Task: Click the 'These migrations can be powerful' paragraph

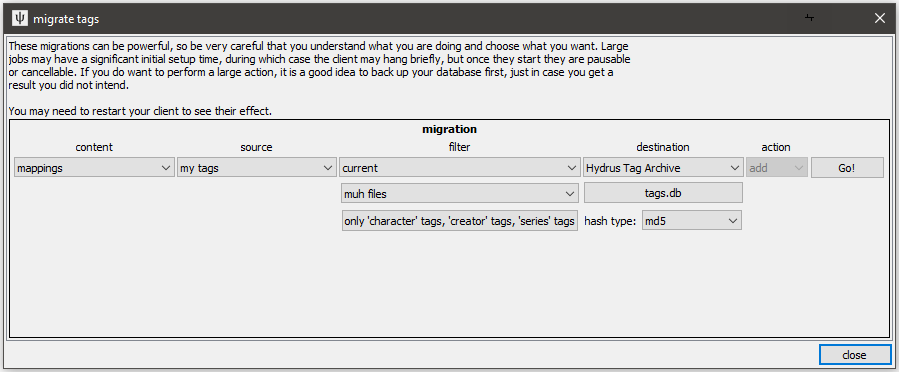Action: pos(320,65)
